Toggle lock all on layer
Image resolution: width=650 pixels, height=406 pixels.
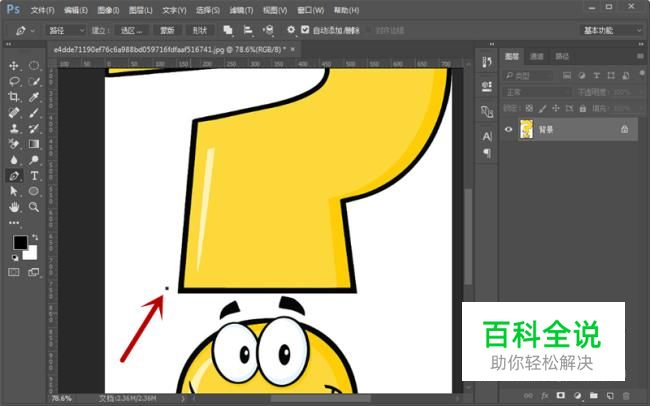(x=583, y=108)
